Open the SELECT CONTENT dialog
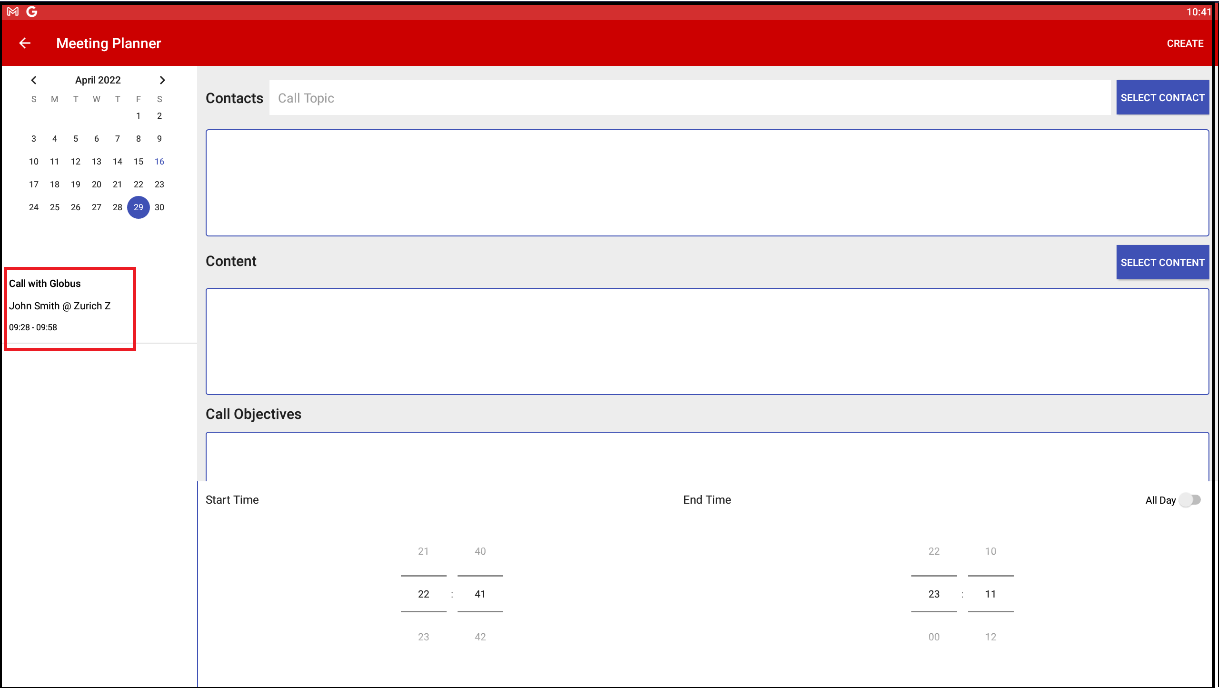 1162,262
